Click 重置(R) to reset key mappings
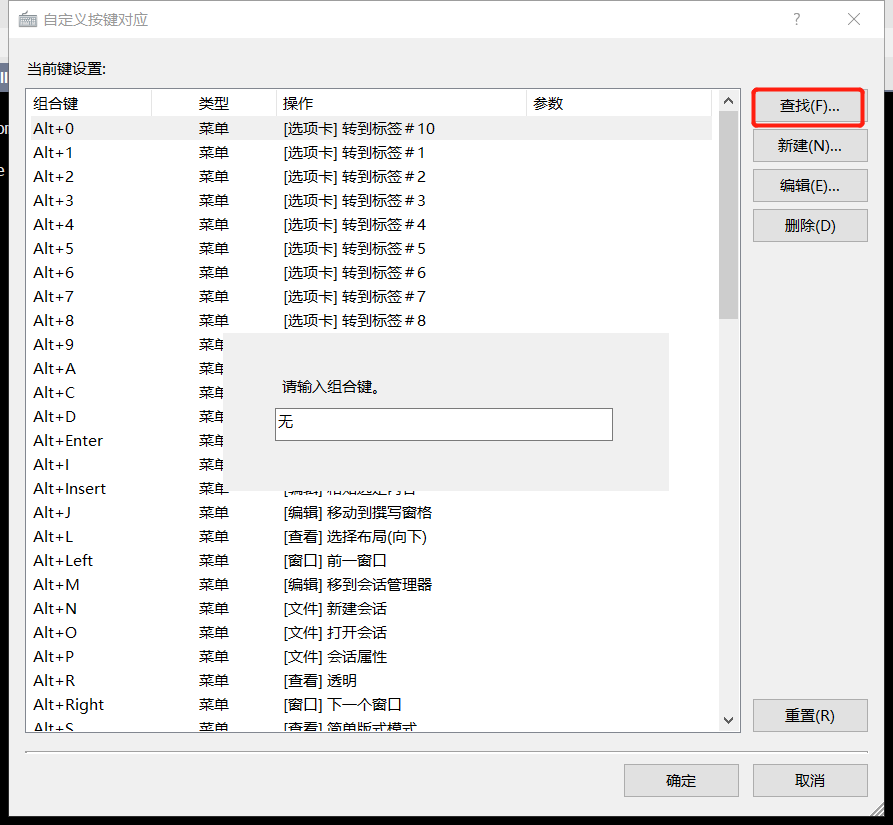893x825 pixels. pyautogui.click(x=810, y=715)
